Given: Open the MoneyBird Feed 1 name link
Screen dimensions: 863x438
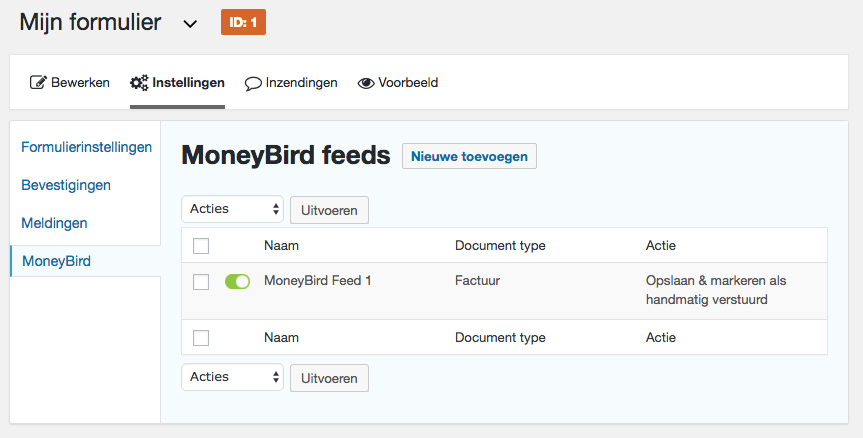Looking at the screenshot, I should coord(317,281).
